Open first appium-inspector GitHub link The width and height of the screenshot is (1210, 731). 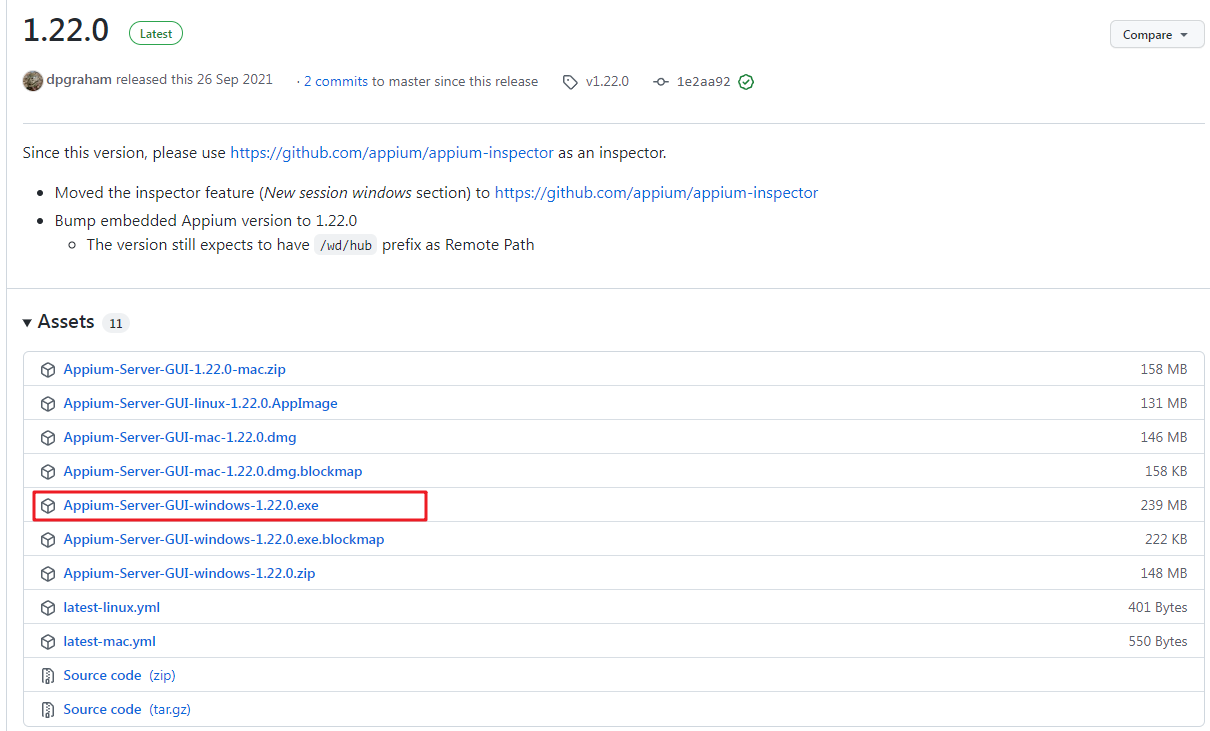click(x=392, y=153)
